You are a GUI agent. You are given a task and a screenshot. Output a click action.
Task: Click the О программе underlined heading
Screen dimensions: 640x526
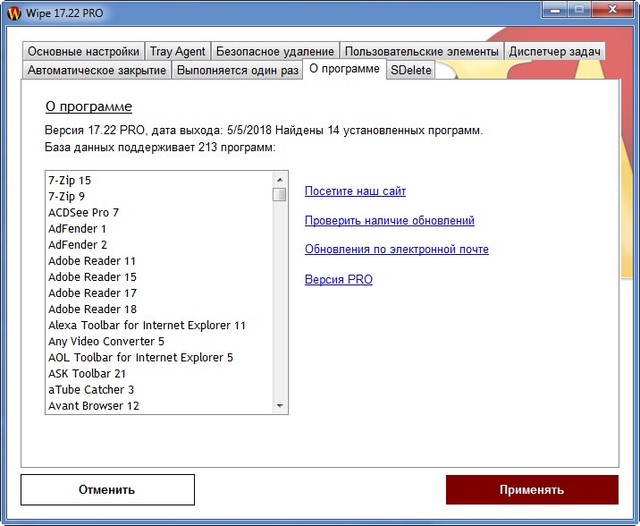click(x=89, y=107)
